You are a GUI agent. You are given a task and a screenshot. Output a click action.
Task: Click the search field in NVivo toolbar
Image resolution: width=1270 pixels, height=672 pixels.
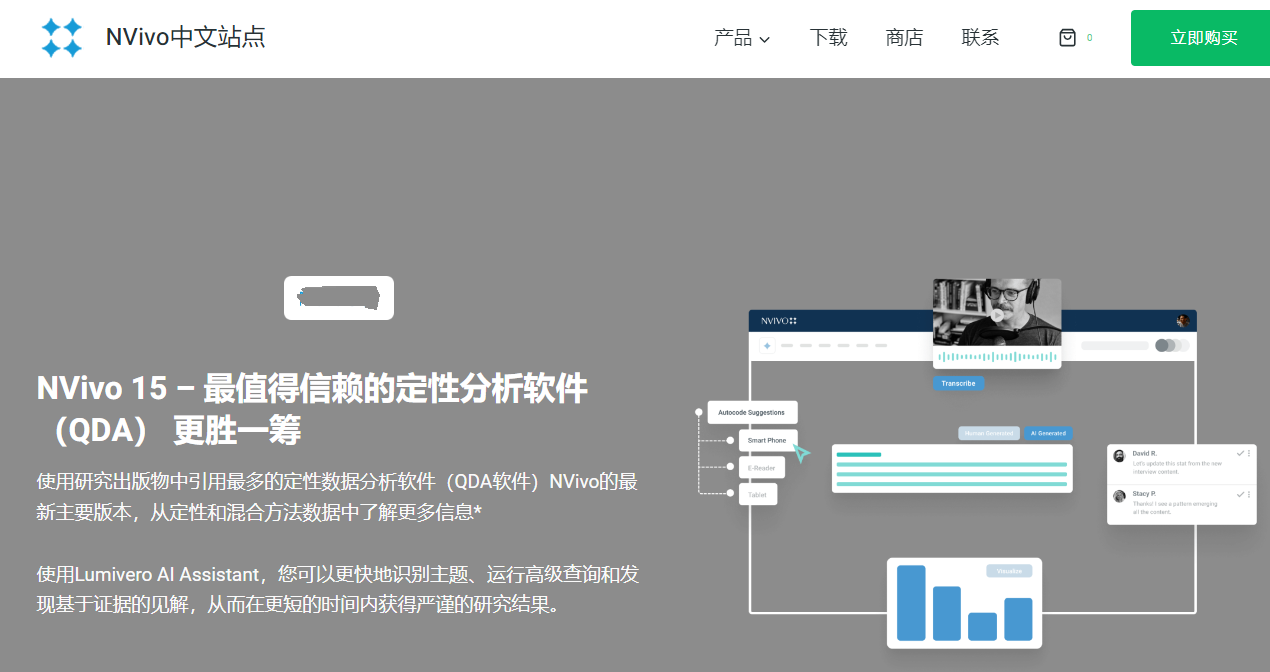pyautogui.click(x=1115, y=345)
